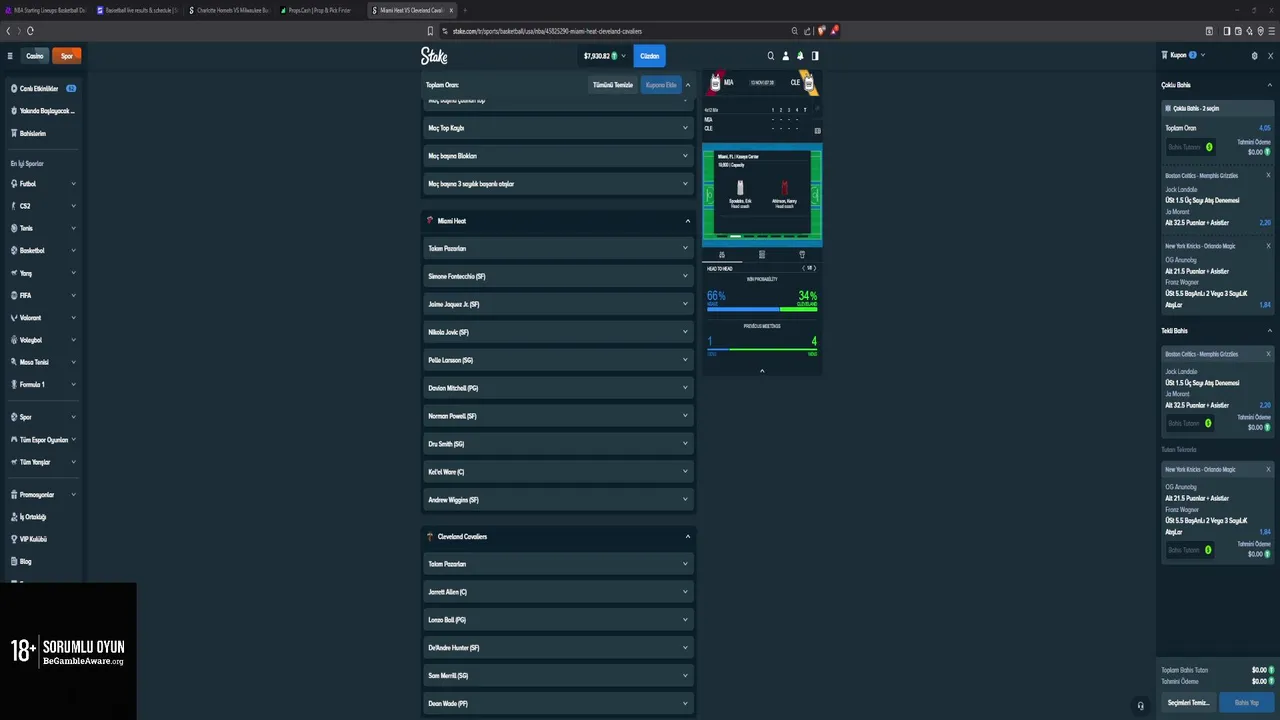Switch to the Casino tab
This screenshot has width=1280, height=720.
pos(35,56)
